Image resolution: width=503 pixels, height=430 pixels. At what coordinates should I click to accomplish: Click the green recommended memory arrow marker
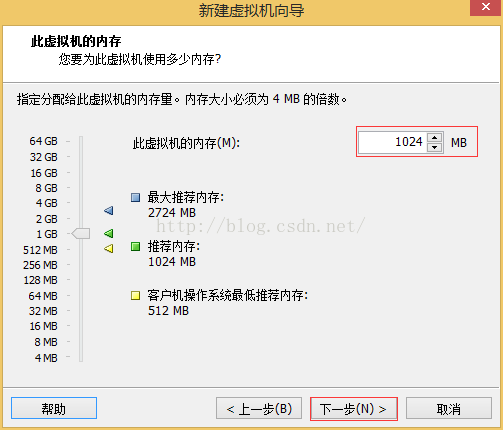pyautogui.click(x=109, y=233)
